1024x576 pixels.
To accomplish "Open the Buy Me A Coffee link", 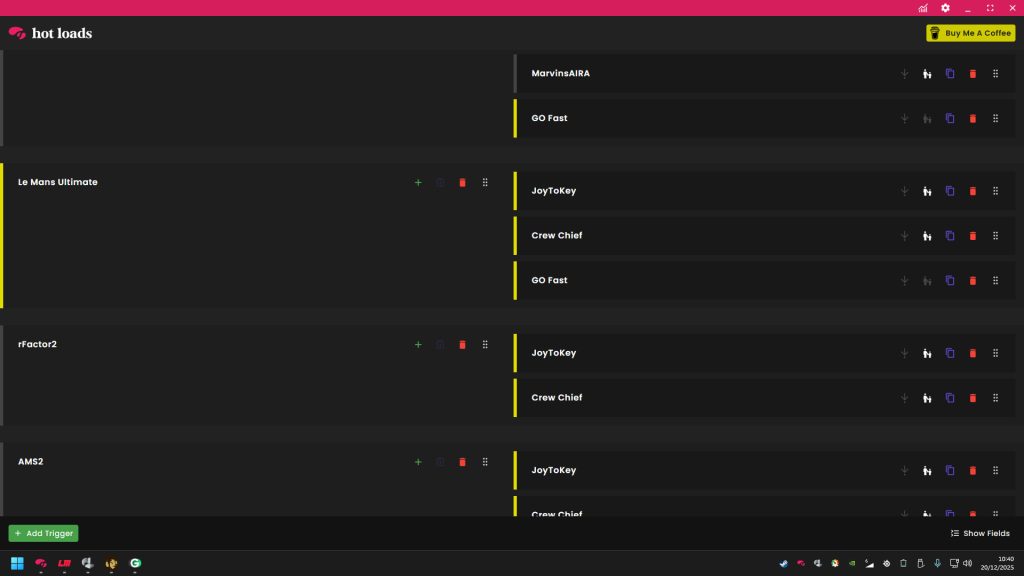I will (x=970, y=33).
